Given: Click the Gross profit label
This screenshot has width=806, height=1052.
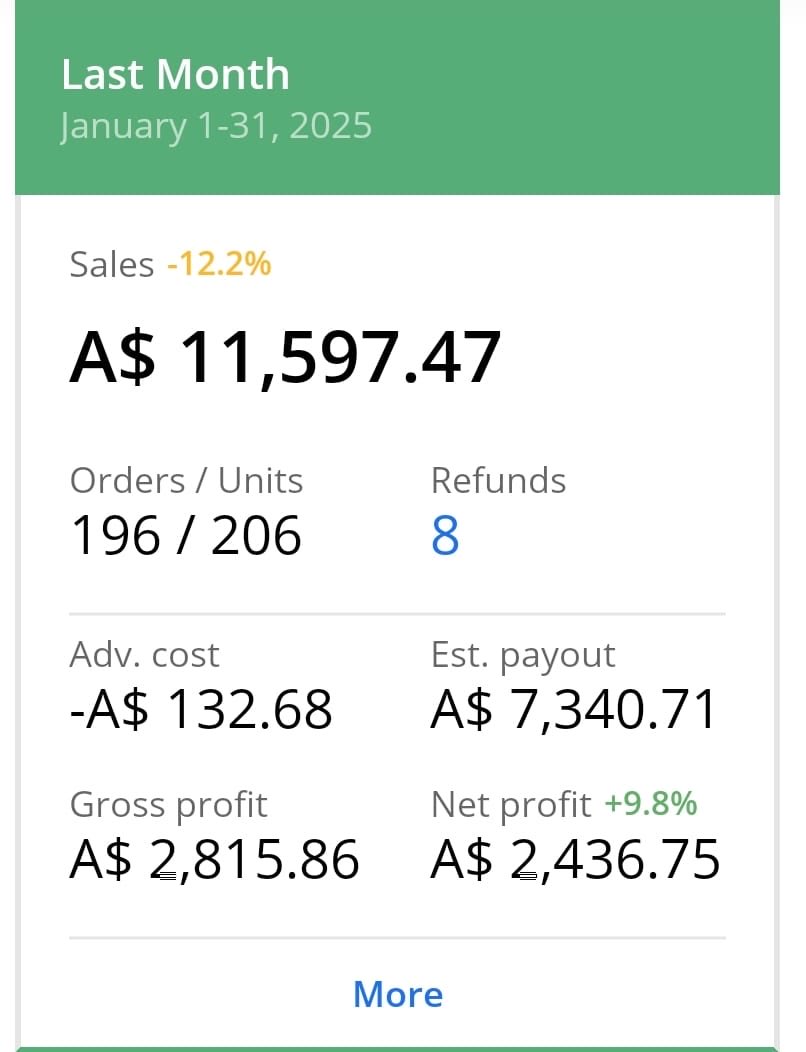Looking at the screenshot, I should click(168, 805).
